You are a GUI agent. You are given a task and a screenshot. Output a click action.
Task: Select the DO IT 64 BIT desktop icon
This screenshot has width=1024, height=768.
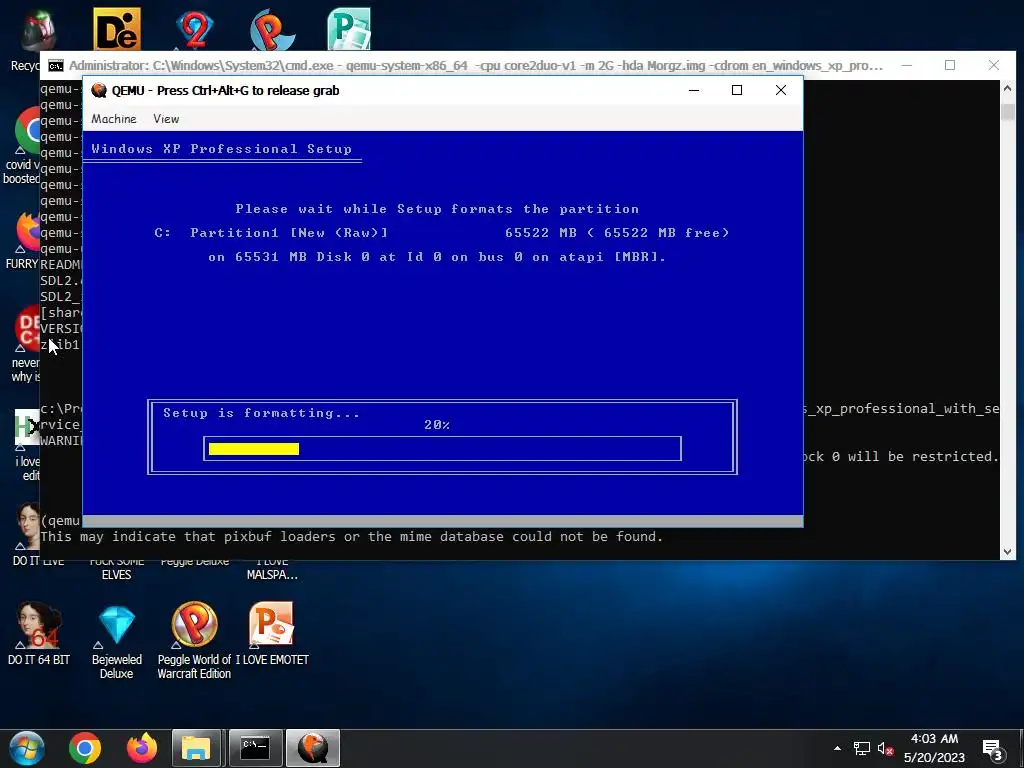39,633
